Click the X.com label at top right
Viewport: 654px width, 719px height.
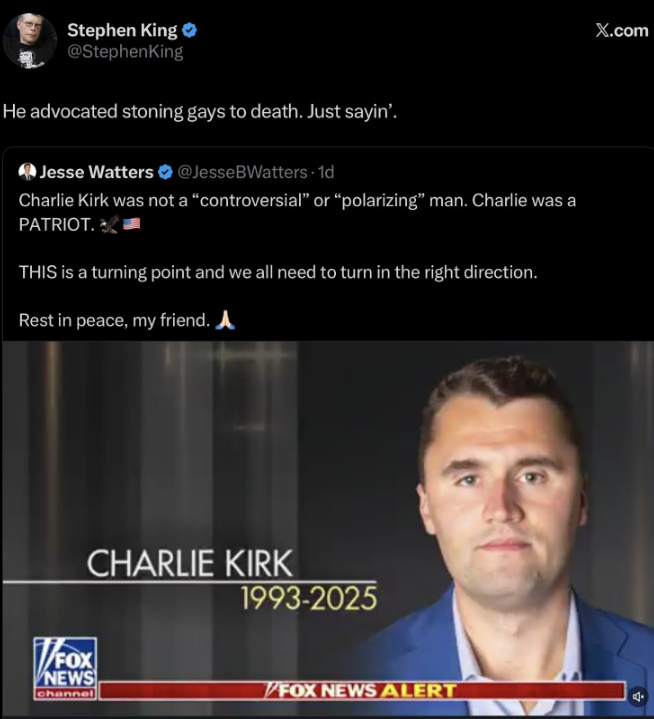tap(622, 31)
